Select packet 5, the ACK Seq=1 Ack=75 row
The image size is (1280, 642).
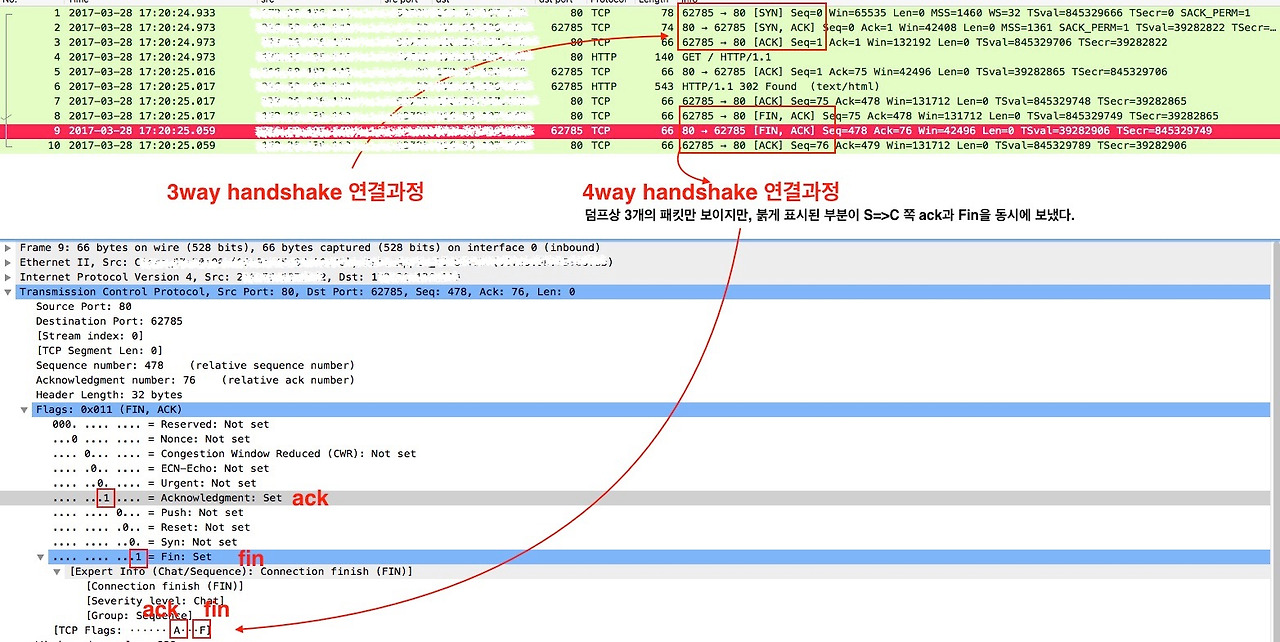640,72
